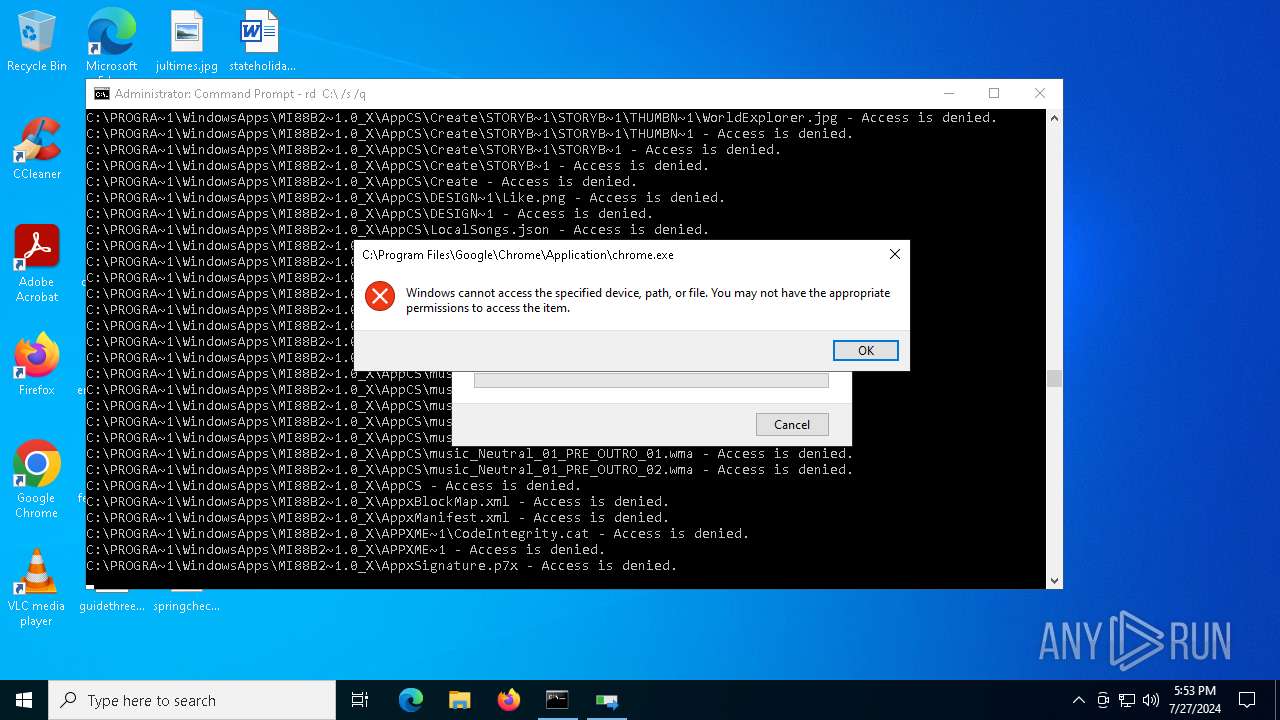Open Microsoft Edge desktop shortcut
The image size is (1280, 720).
pos(111,42)
